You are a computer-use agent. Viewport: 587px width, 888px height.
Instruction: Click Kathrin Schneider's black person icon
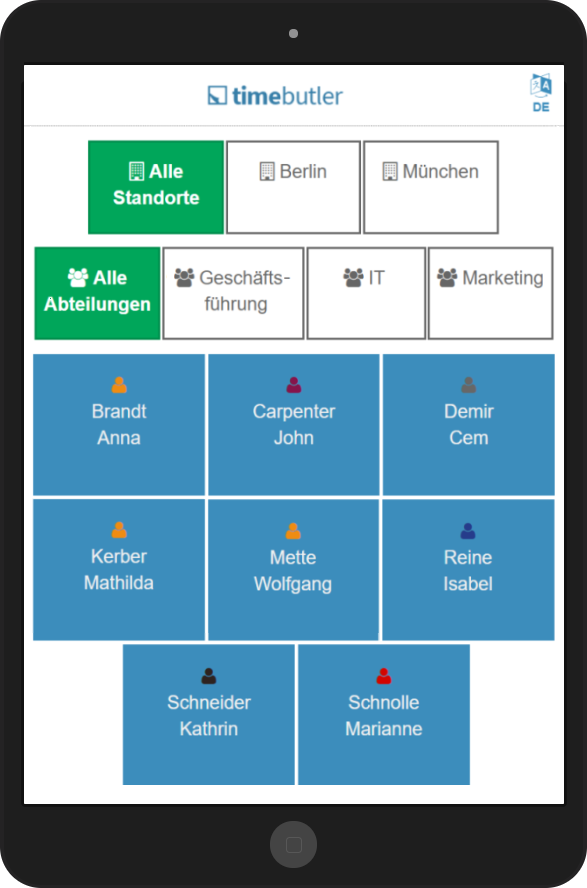coord(209,676)
